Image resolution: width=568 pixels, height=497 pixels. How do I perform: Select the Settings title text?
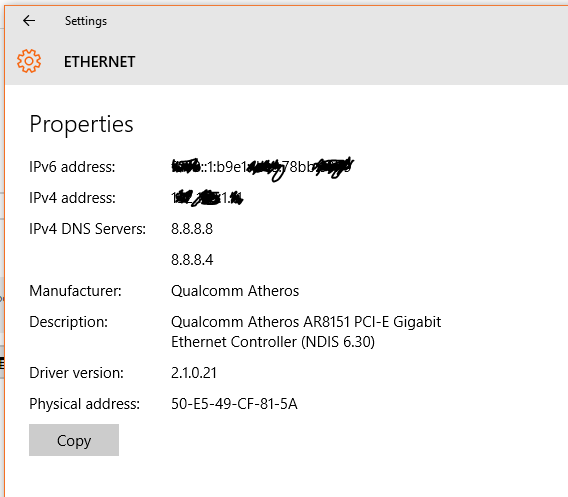click(x=86, y=21)
